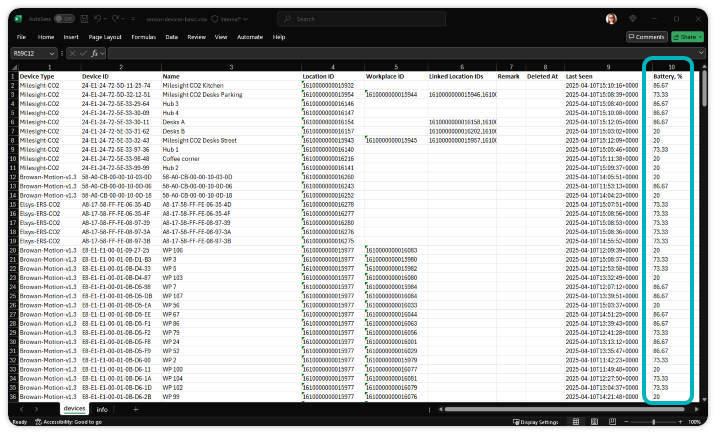
Task: Select the Location ID header cell
Action: pyautogui.click(x=332, y=76)
